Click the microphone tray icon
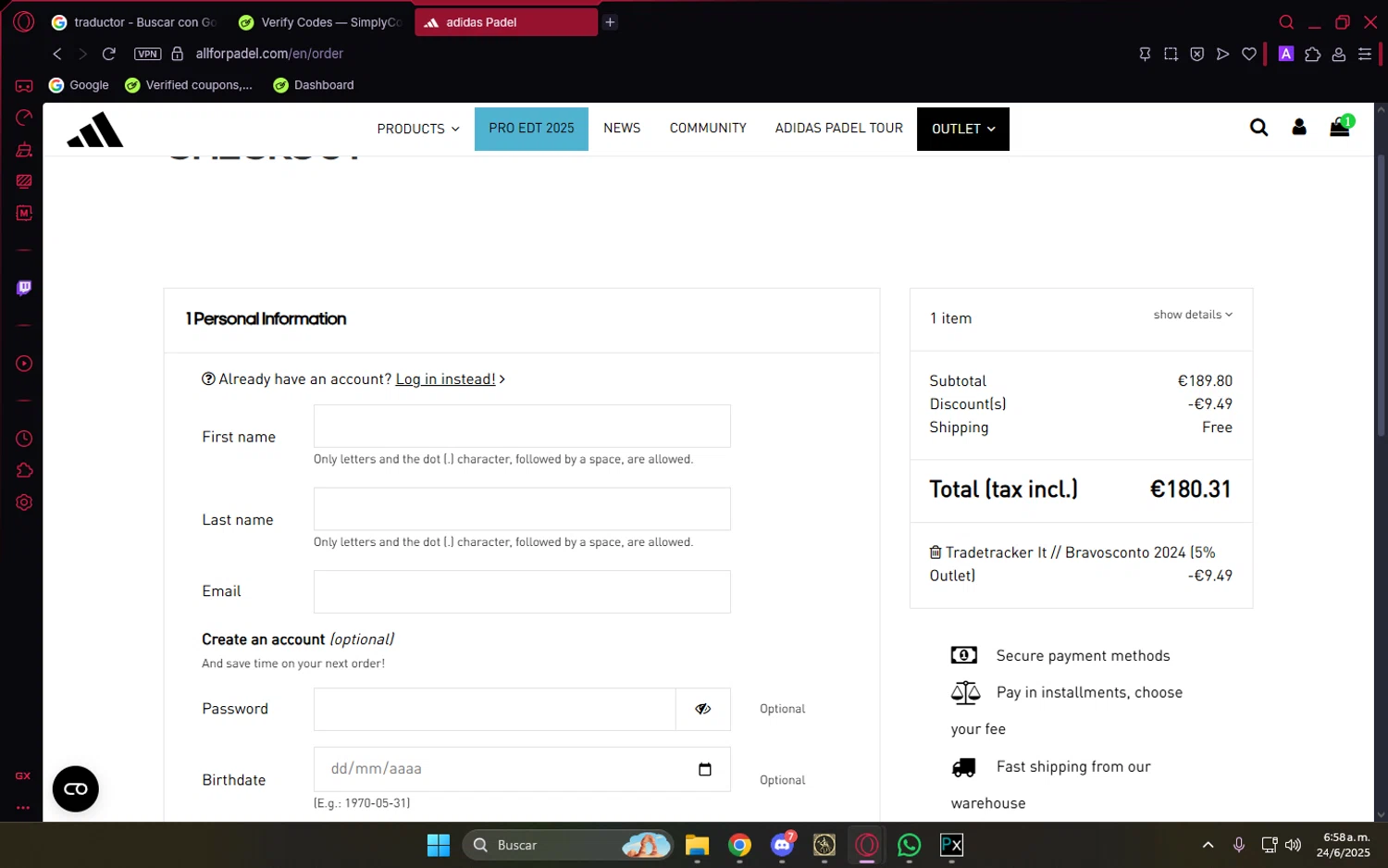Image resolution: width=1388 pixels, height=868 pixels. 1239,845
